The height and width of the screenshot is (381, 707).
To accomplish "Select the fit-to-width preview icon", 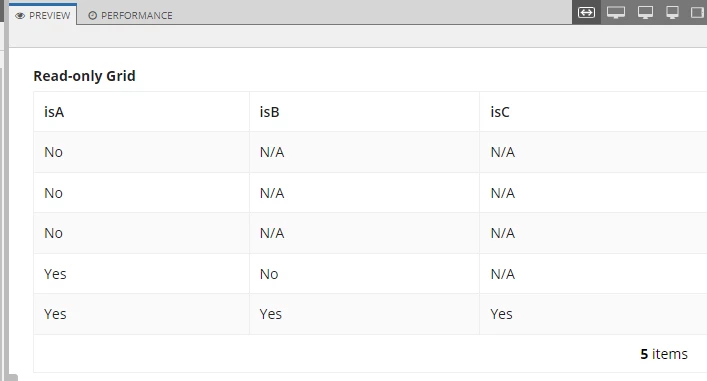I will pyautogui.click(x=586, y=12).
